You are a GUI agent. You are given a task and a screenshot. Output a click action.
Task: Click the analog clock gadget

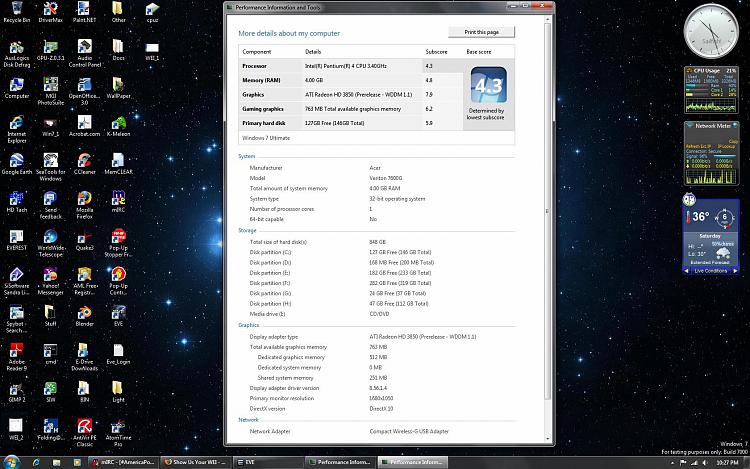[x=711, y=31]
